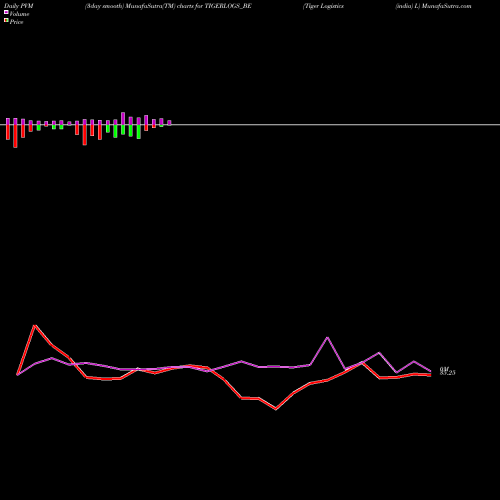Click the '(3day smooth) MunafaSutra(TM) charts for TIGERLOGS_BE' heading
The width and height of the screenshot is (500, 500).
click(x=168, y=6)
